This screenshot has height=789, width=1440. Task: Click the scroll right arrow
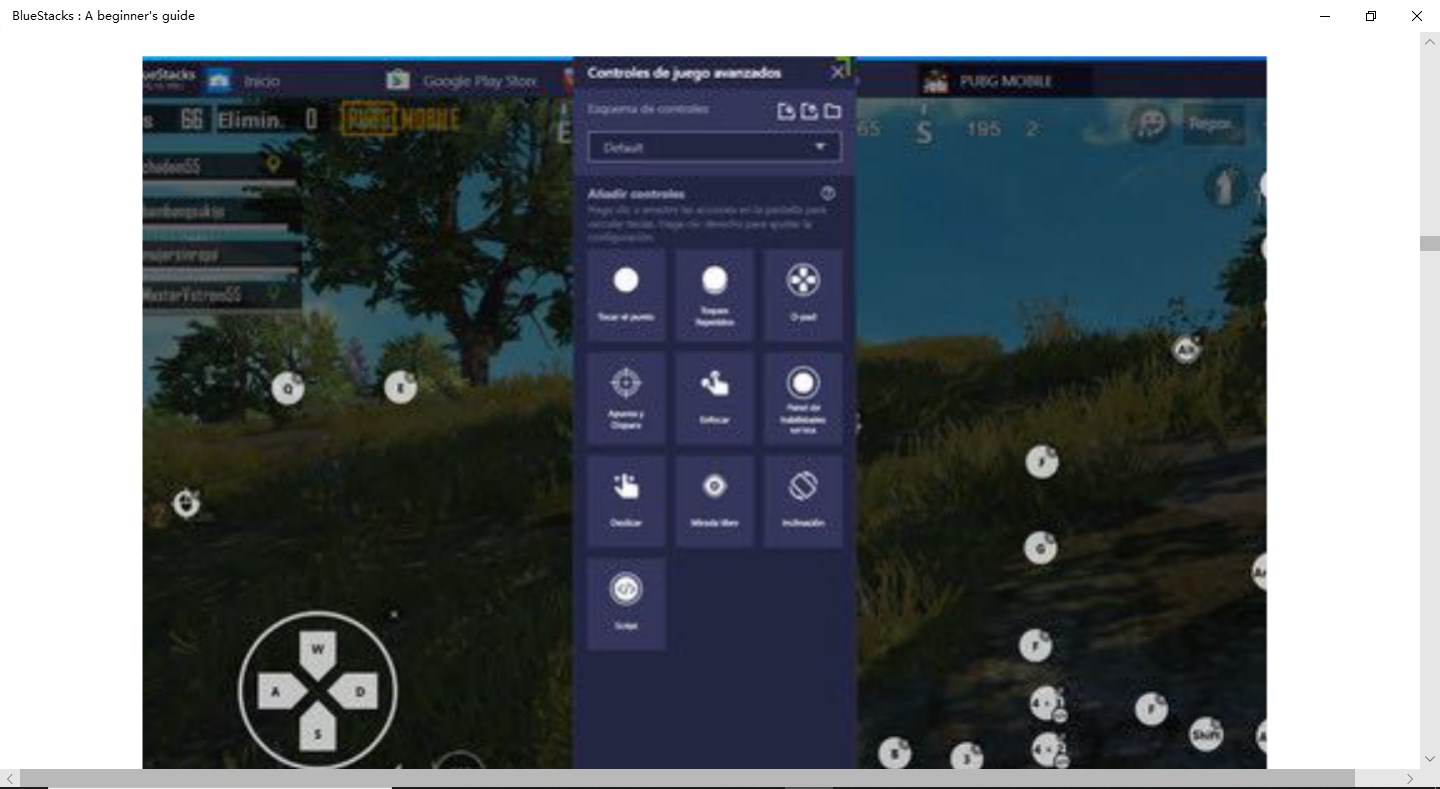(1411, 778)
